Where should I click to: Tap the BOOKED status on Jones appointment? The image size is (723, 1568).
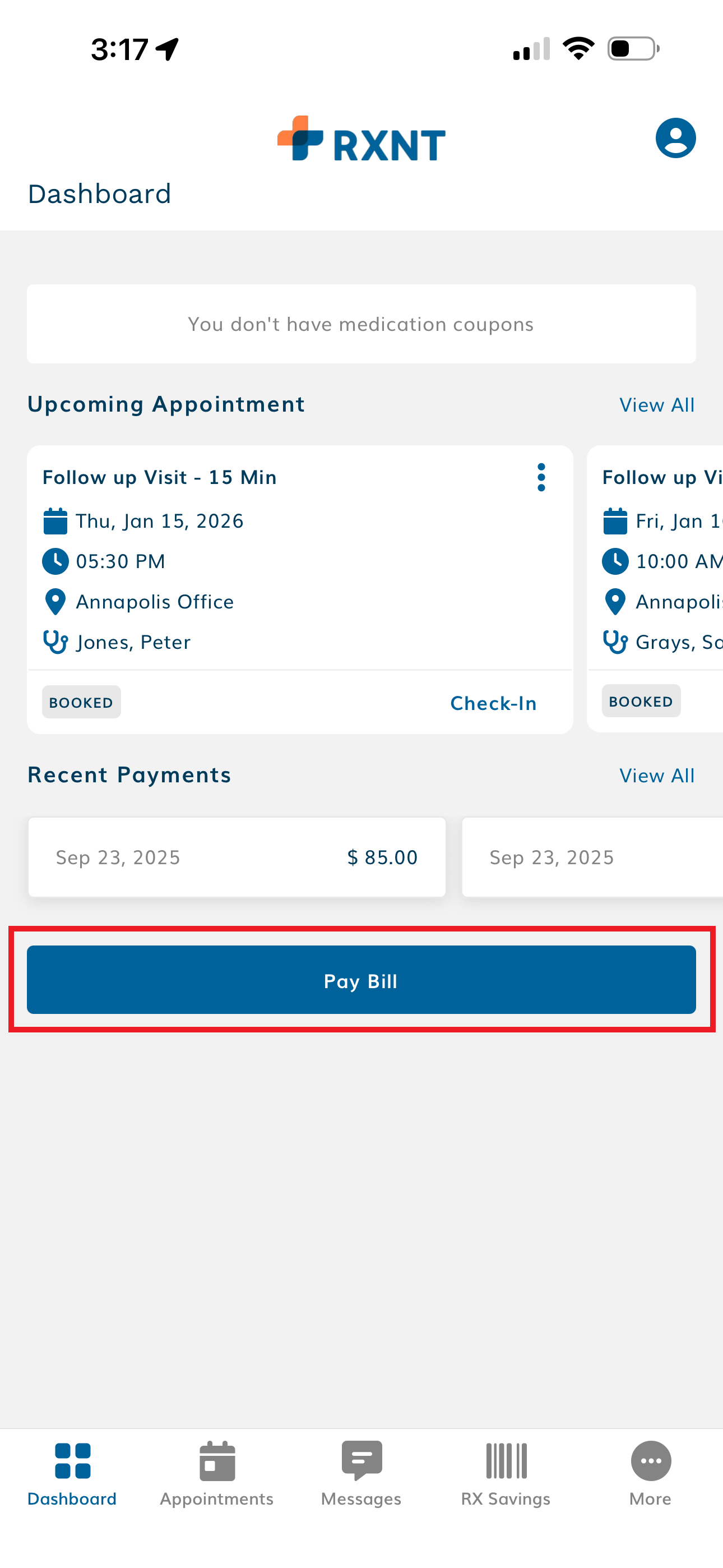click(x=82, y=703)
